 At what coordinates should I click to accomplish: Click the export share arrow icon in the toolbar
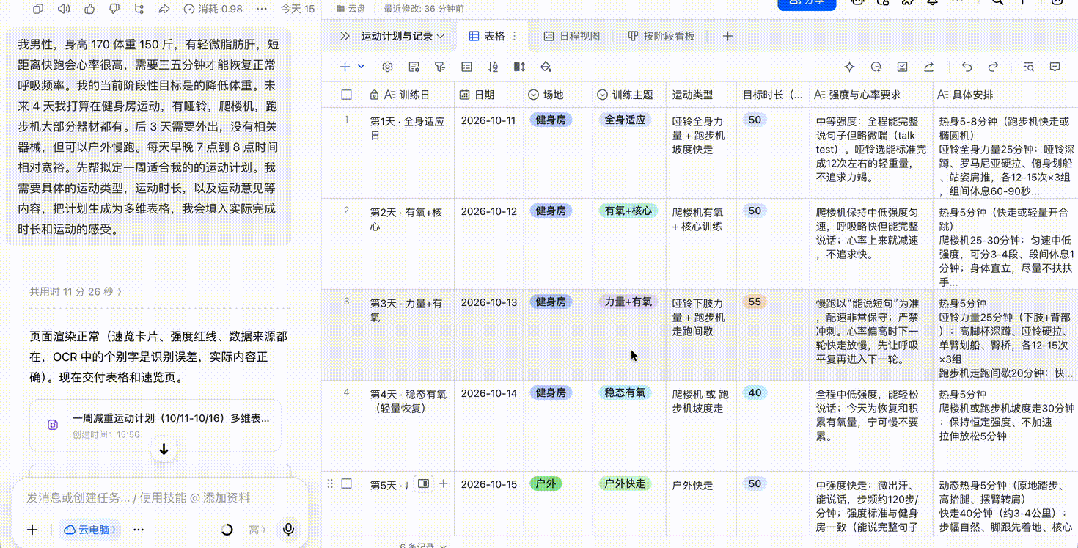tap(929, 67)
